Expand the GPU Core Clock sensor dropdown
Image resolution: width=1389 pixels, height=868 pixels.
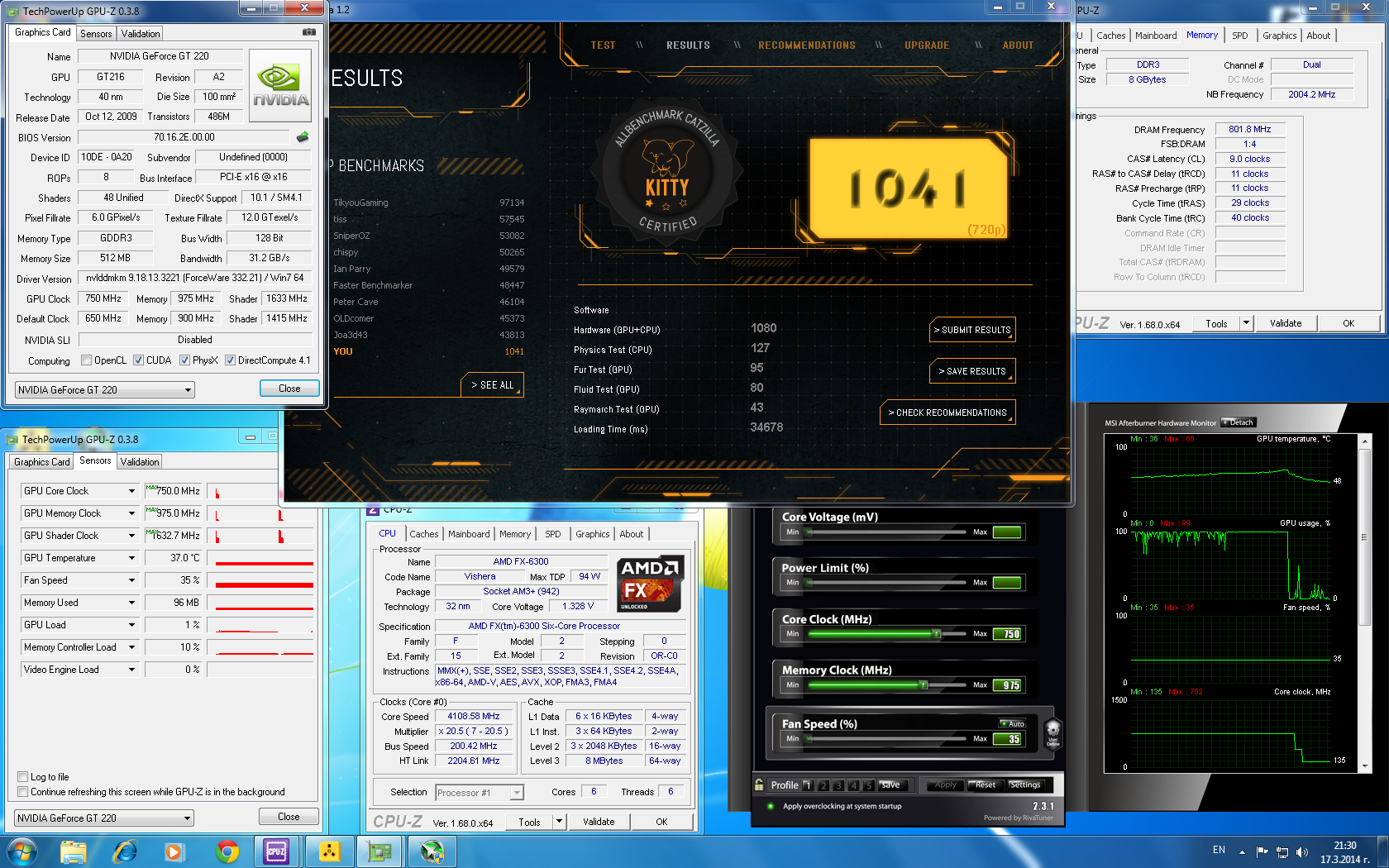[131, 491]
